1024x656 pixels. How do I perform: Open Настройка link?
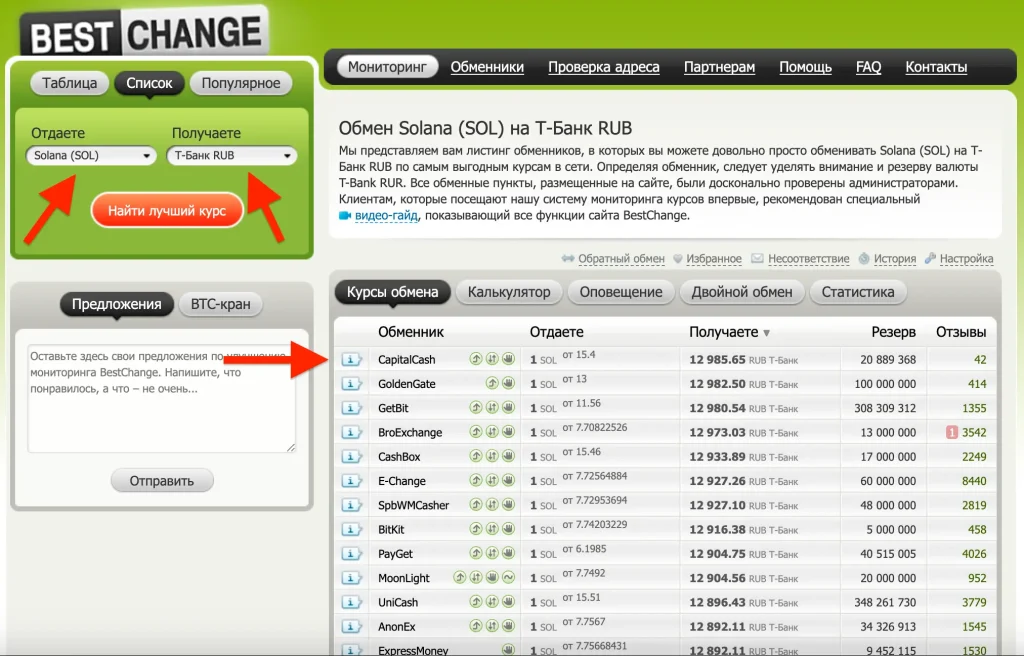[967, 259]
